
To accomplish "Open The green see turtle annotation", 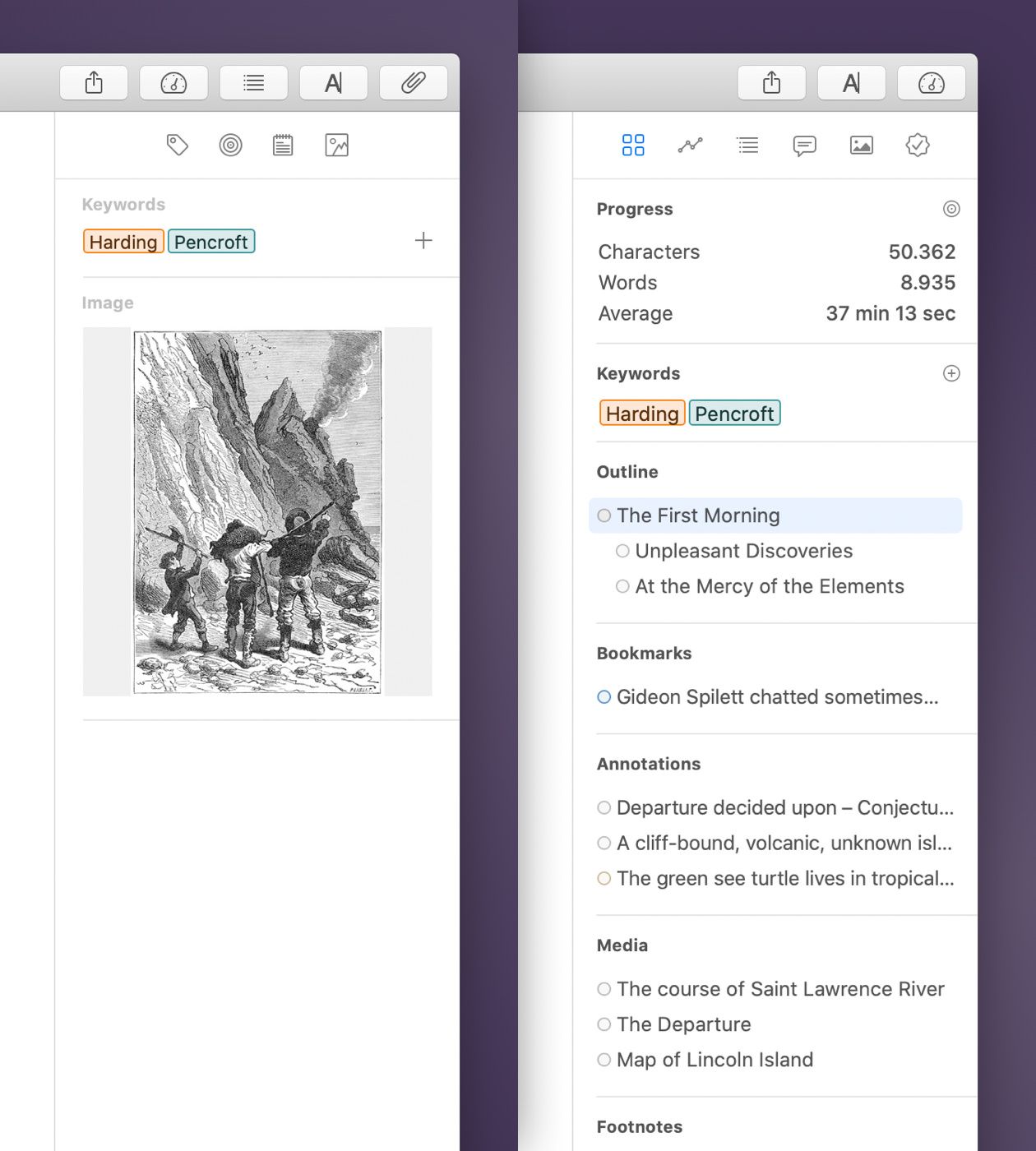I will click(775, 879).
